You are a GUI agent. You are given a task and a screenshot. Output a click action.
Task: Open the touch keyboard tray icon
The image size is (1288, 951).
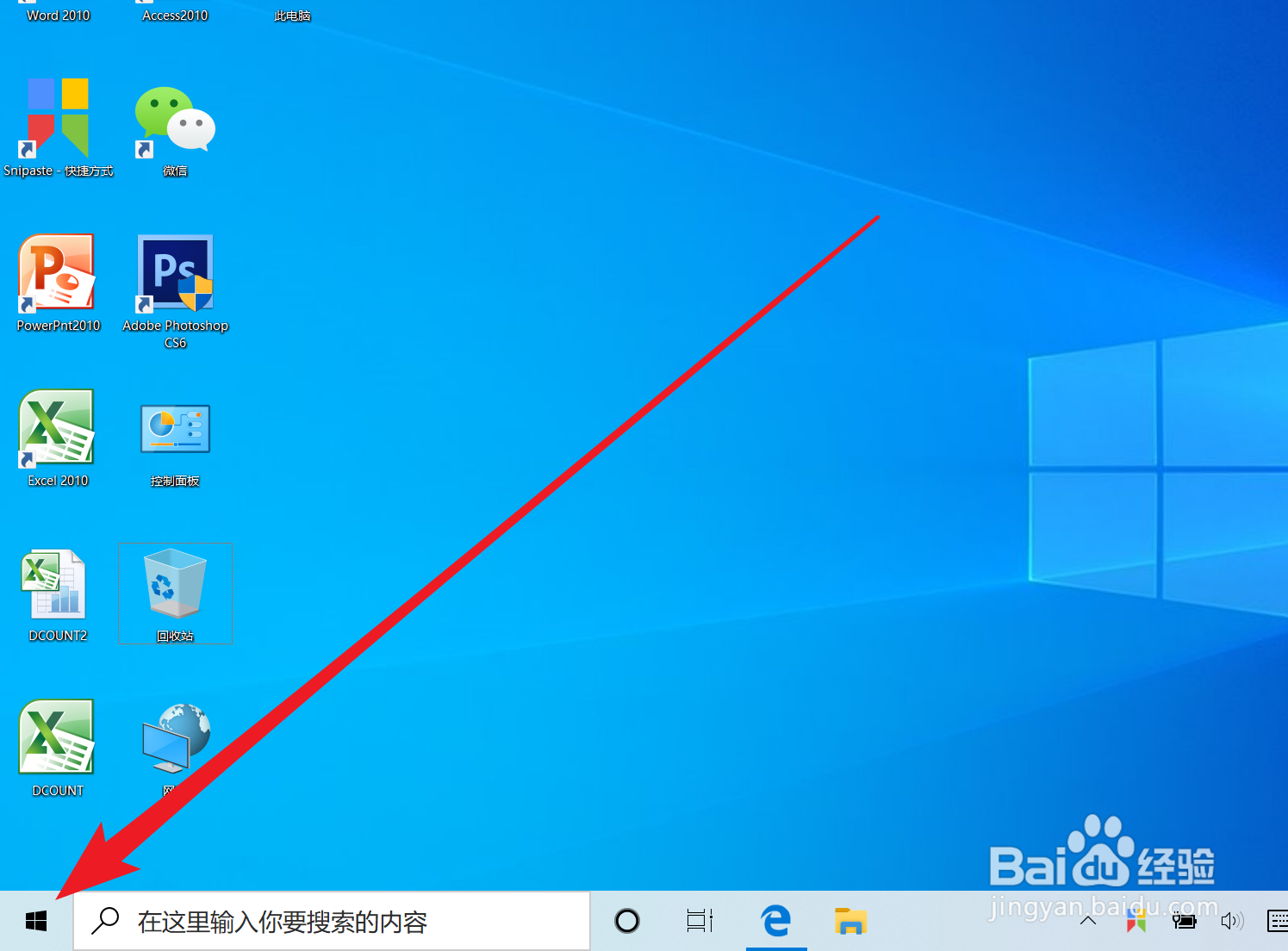[1279, 921]
